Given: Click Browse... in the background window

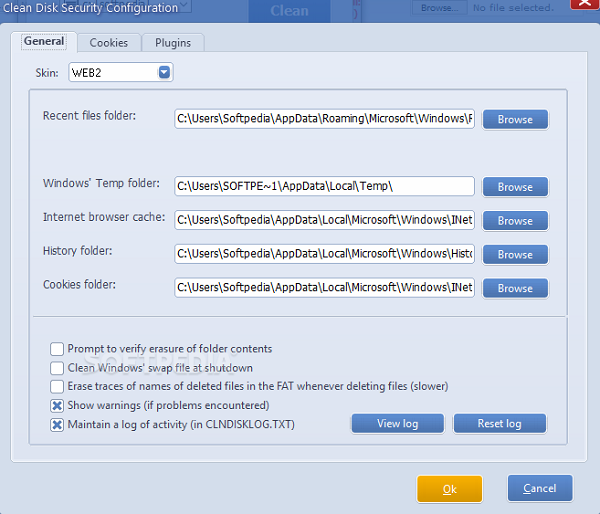Looking at the screenshot, I should [x=439, y=8].
